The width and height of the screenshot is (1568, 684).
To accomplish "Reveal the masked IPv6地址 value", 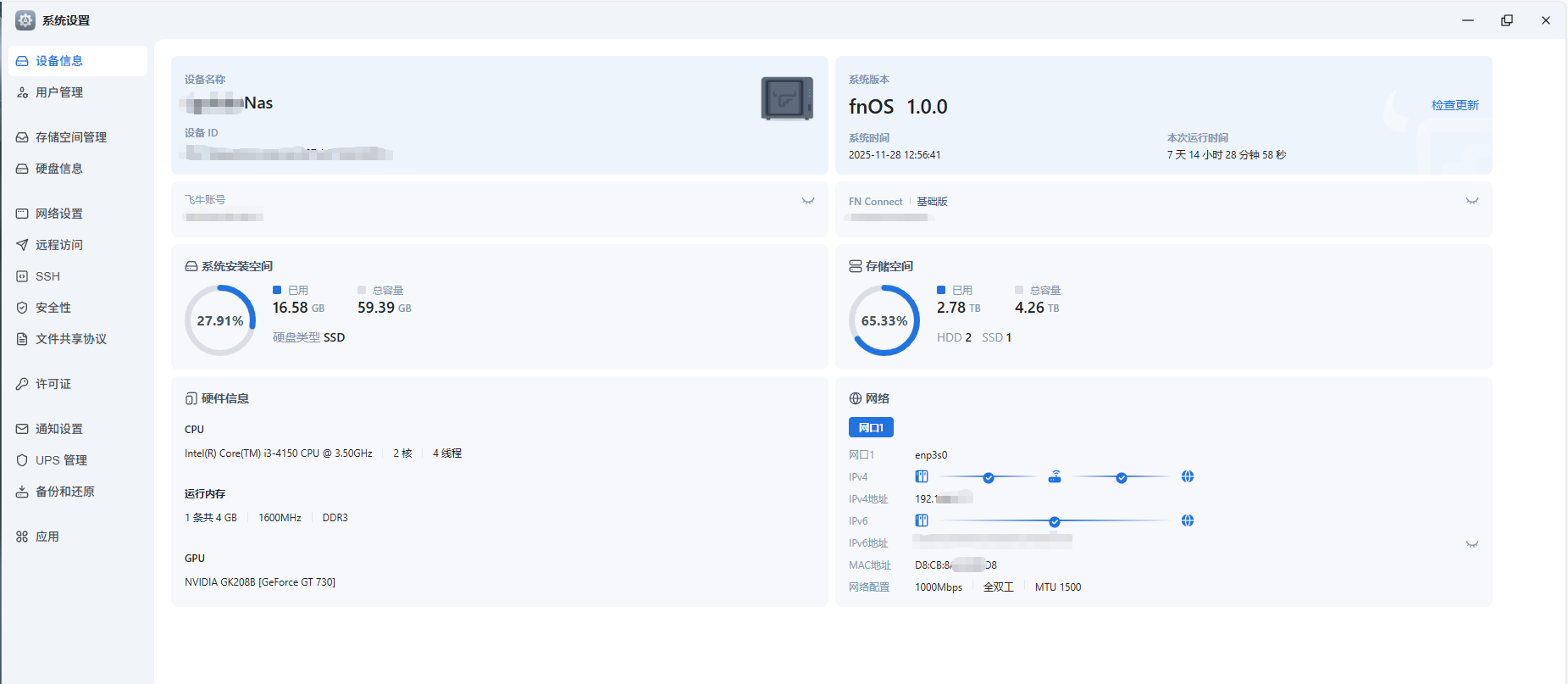I will click(1472, 544).
